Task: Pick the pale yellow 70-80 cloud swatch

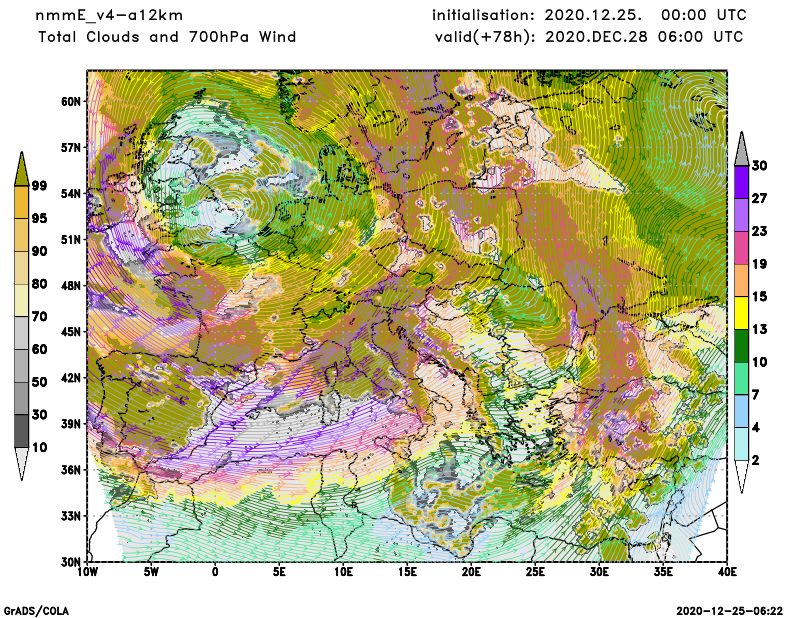Action: click(x=22, y=300)
